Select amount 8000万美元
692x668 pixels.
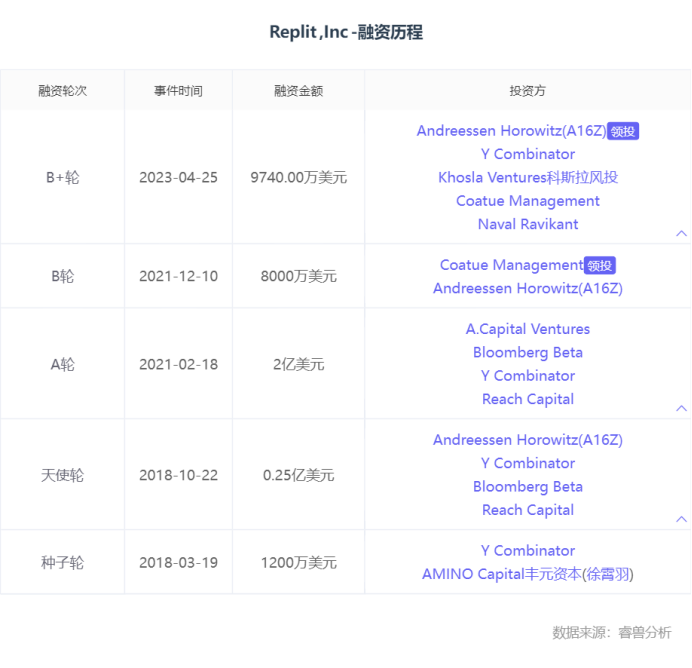pos(298,276)
